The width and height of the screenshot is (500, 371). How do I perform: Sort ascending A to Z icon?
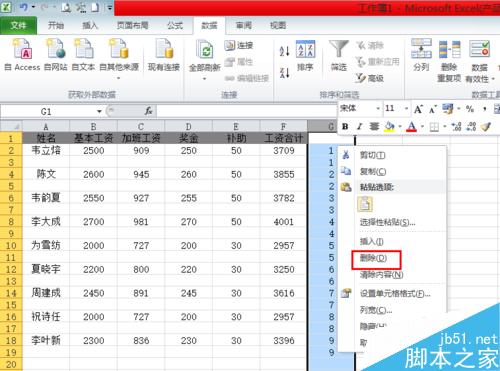[284, 51]
